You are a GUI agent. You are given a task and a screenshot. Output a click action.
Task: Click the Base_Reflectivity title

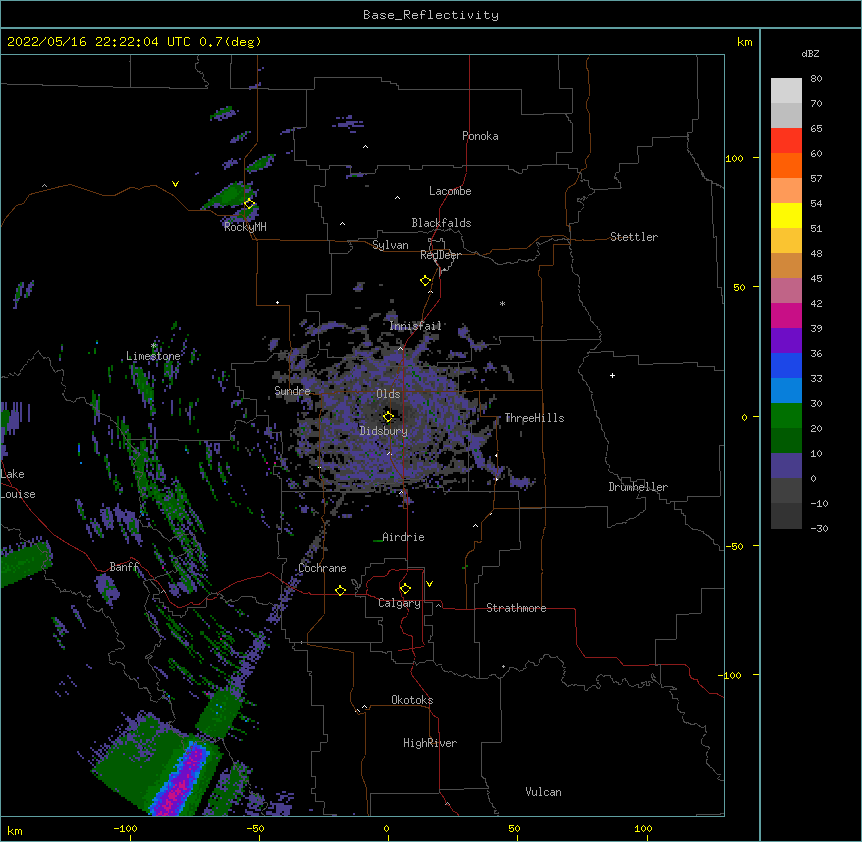431,15
